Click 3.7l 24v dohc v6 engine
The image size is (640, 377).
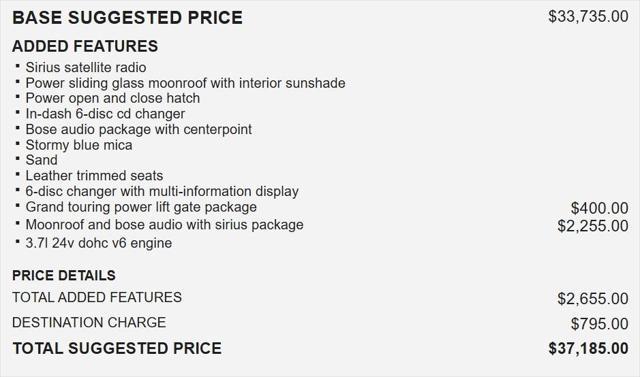99,243
